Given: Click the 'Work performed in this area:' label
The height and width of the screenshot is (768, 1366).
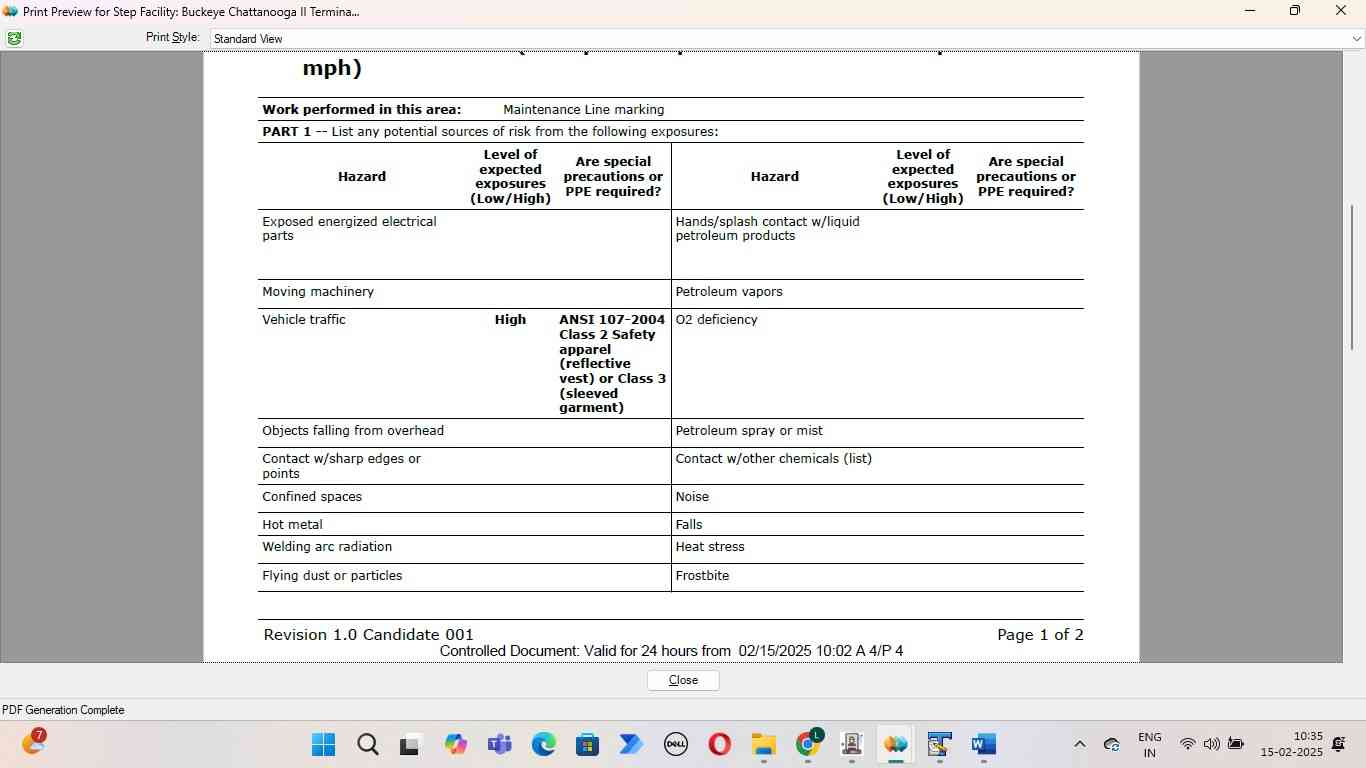Looking at the screenshot, I should (361, 110).
